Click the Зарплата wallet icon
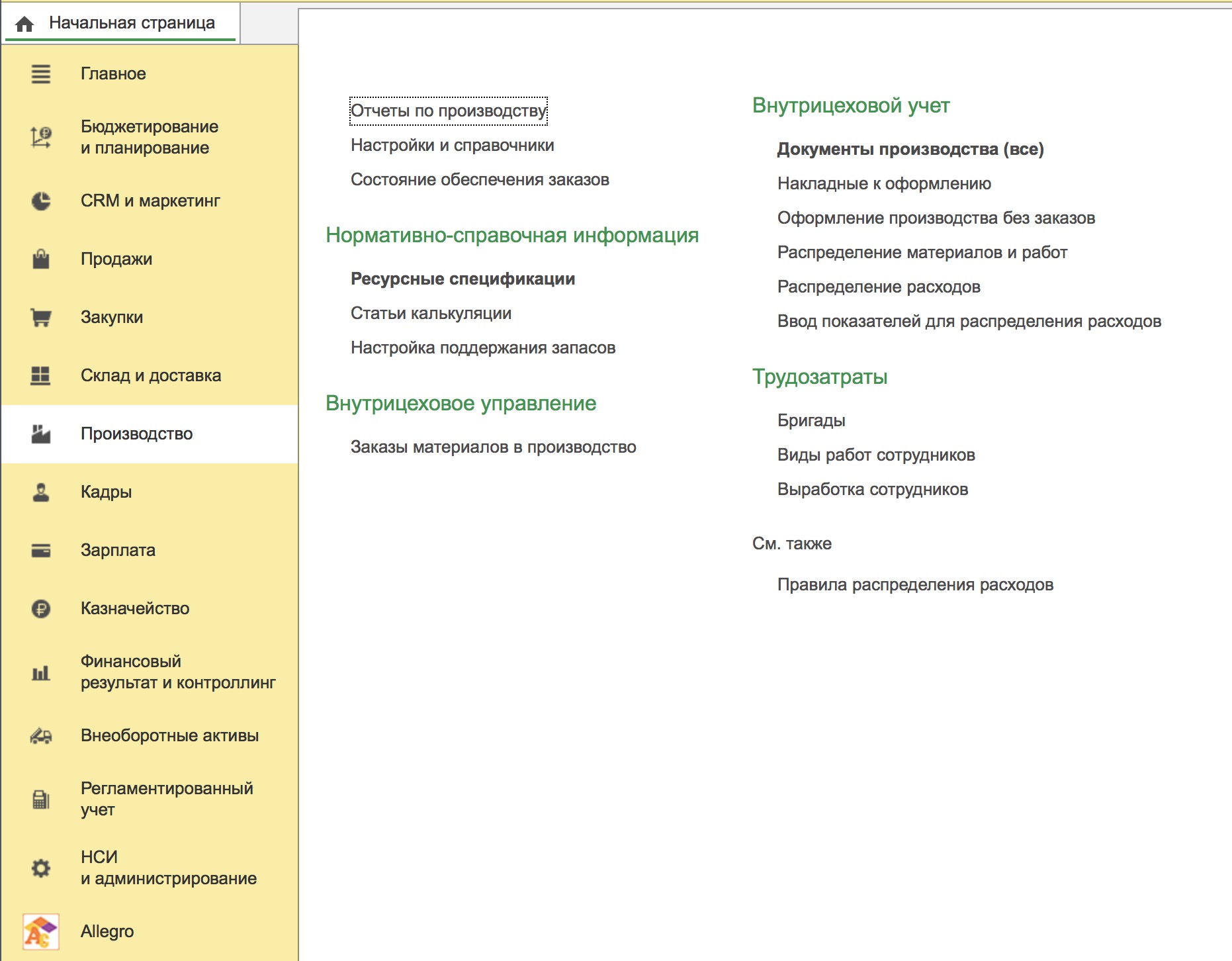The width and height of the screenshot is (1232, 961). (41, 550)
